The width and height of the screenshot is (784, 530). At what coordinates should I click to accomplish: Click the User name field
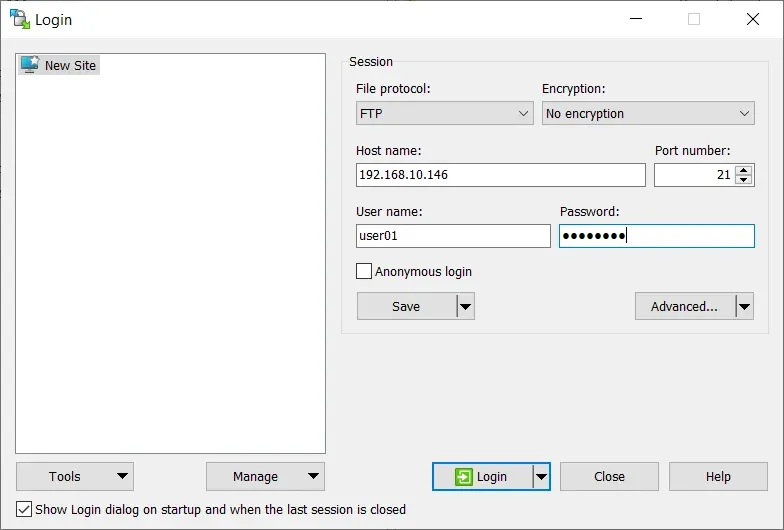453,236
